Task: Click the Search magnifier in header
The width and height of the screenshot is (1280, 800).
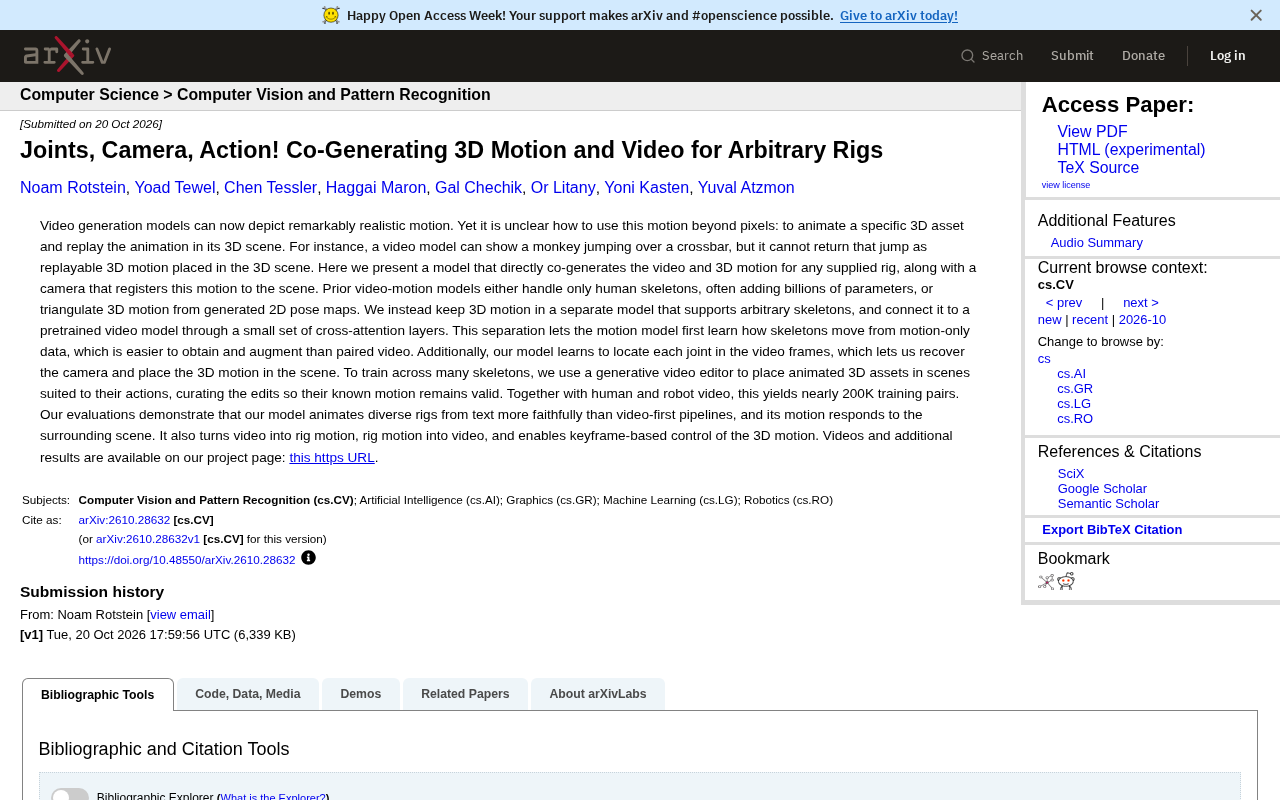Action: click(968, 56)
